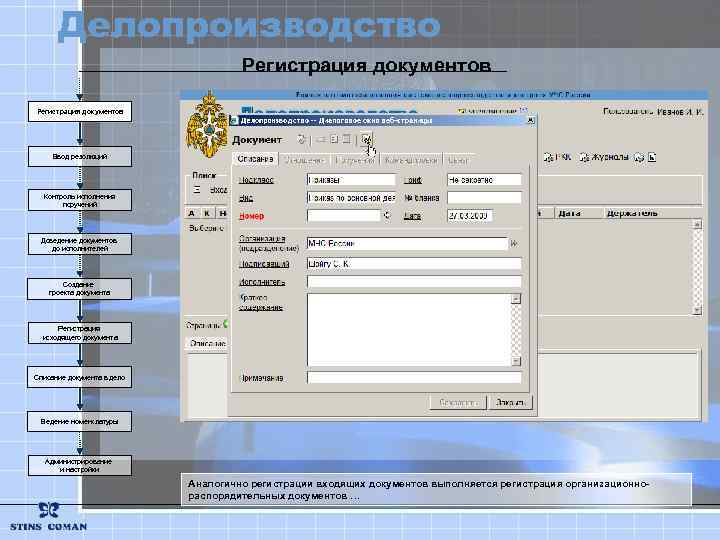Click the Ввод резолюций step box
This screenshot has height=540, width=720.
coord(80,156)
